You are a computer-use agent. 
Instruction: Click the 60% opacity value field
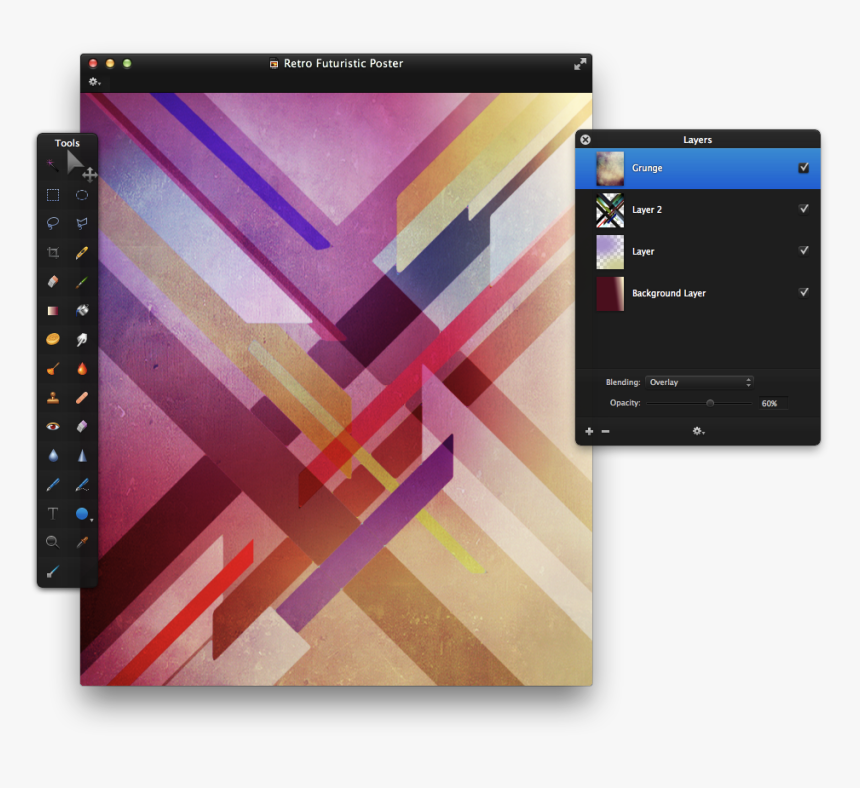770,403
